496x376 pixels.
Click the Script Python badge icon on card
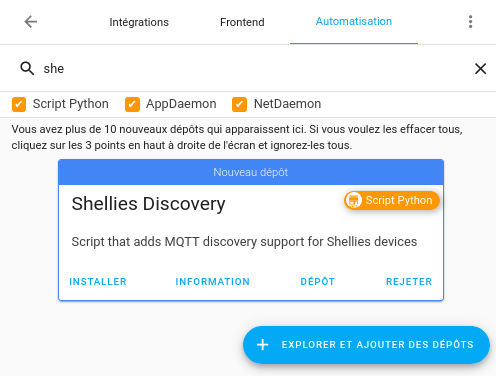[x=354, y=200]
